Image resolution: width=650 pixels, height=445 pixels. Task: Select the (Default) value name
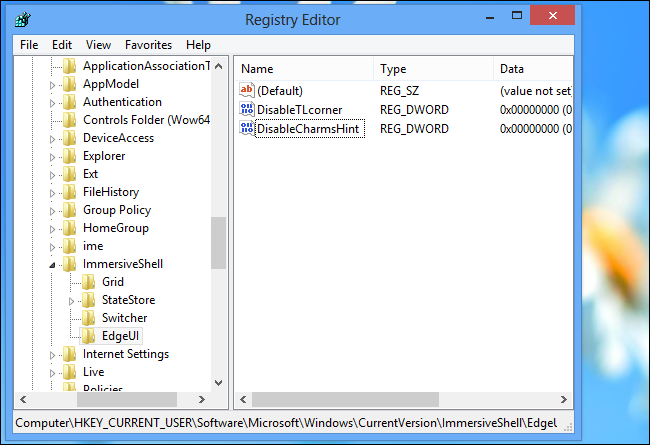(x=280, y=91)
